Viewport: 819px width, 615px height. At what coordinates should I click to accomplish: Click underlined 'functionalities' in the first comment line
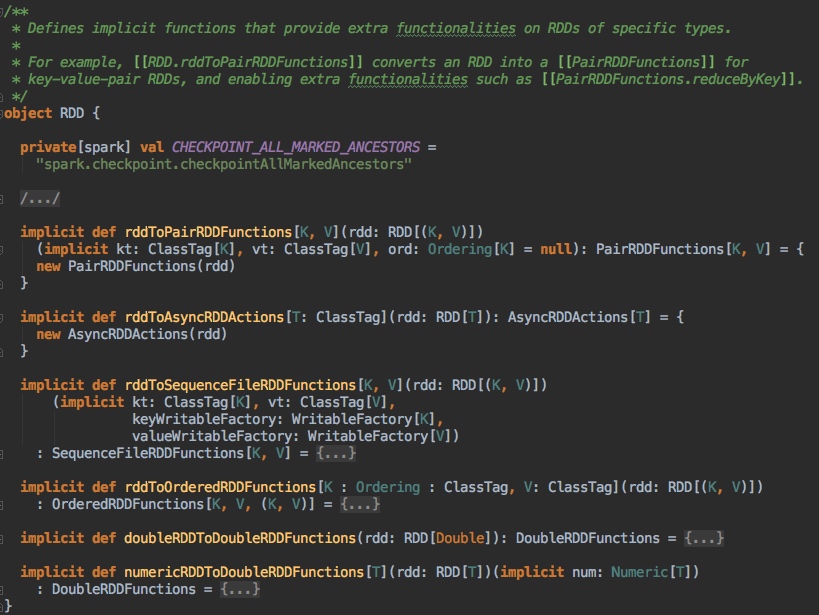(456, 28)
